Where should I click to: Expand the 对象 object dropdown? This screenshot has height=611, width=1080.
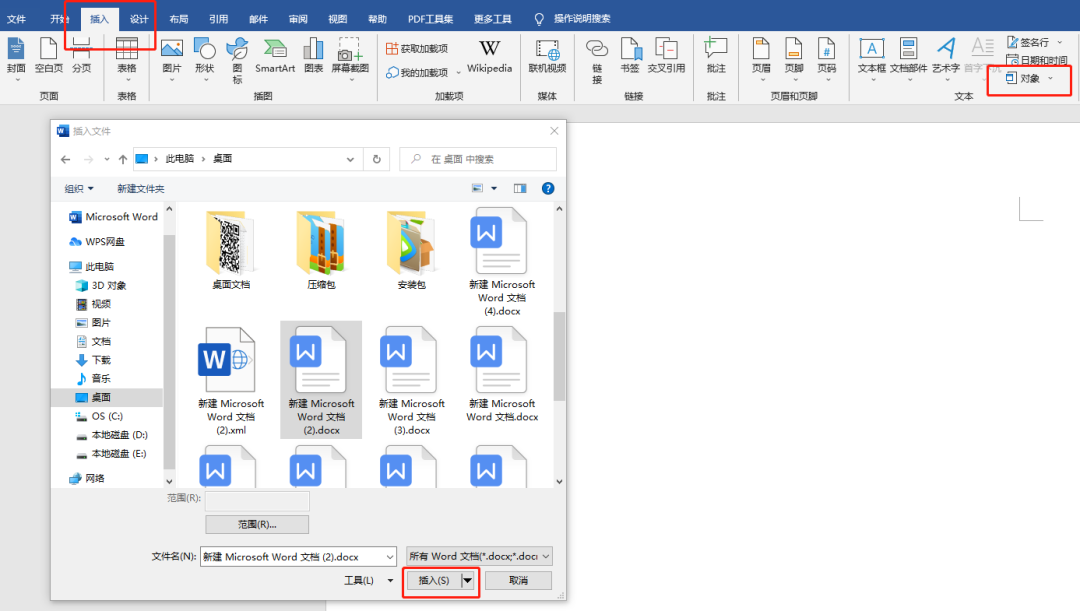[1050, 78]
